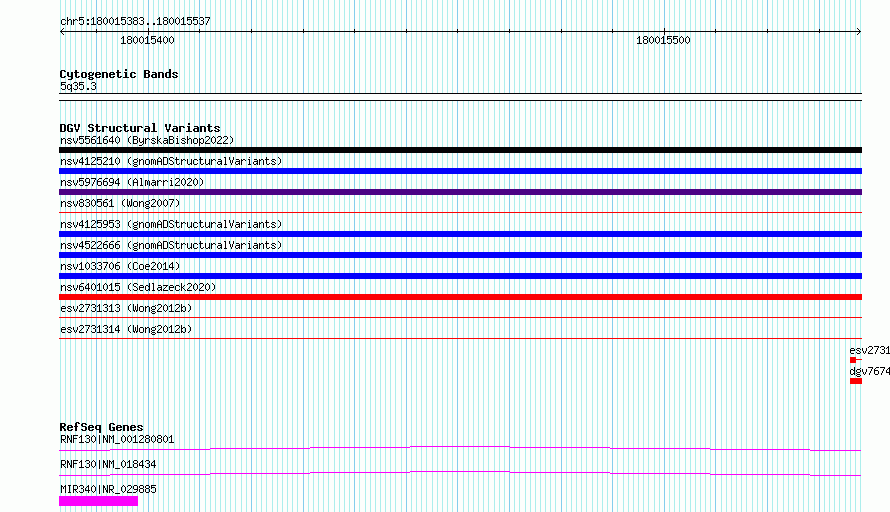The width and height of the screenshot is (890, 512).
Task: Click the left arrow of the ruler
Action: [x=62, y=32]
